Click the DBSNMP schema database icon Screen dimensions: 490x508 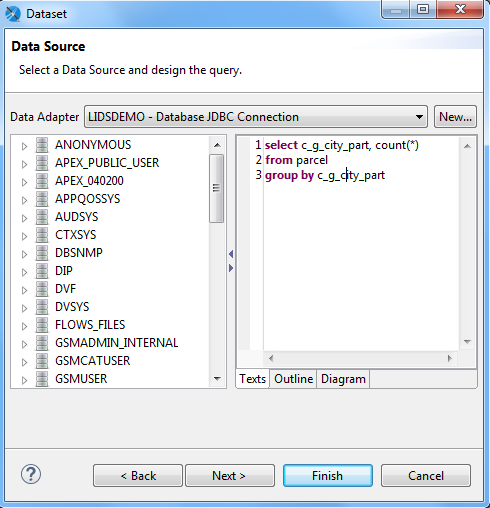(x=42, y=253)
